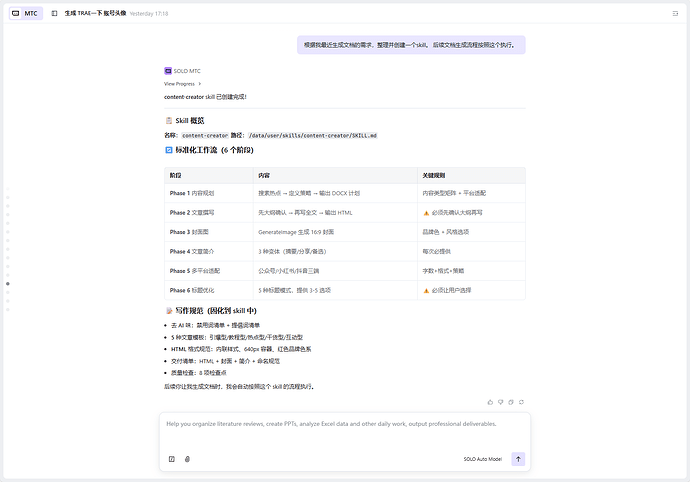The height and width of the screenshot is (482, 690).
Task: Click the attach file paperclip icon
Action: [x=187, y=459]
